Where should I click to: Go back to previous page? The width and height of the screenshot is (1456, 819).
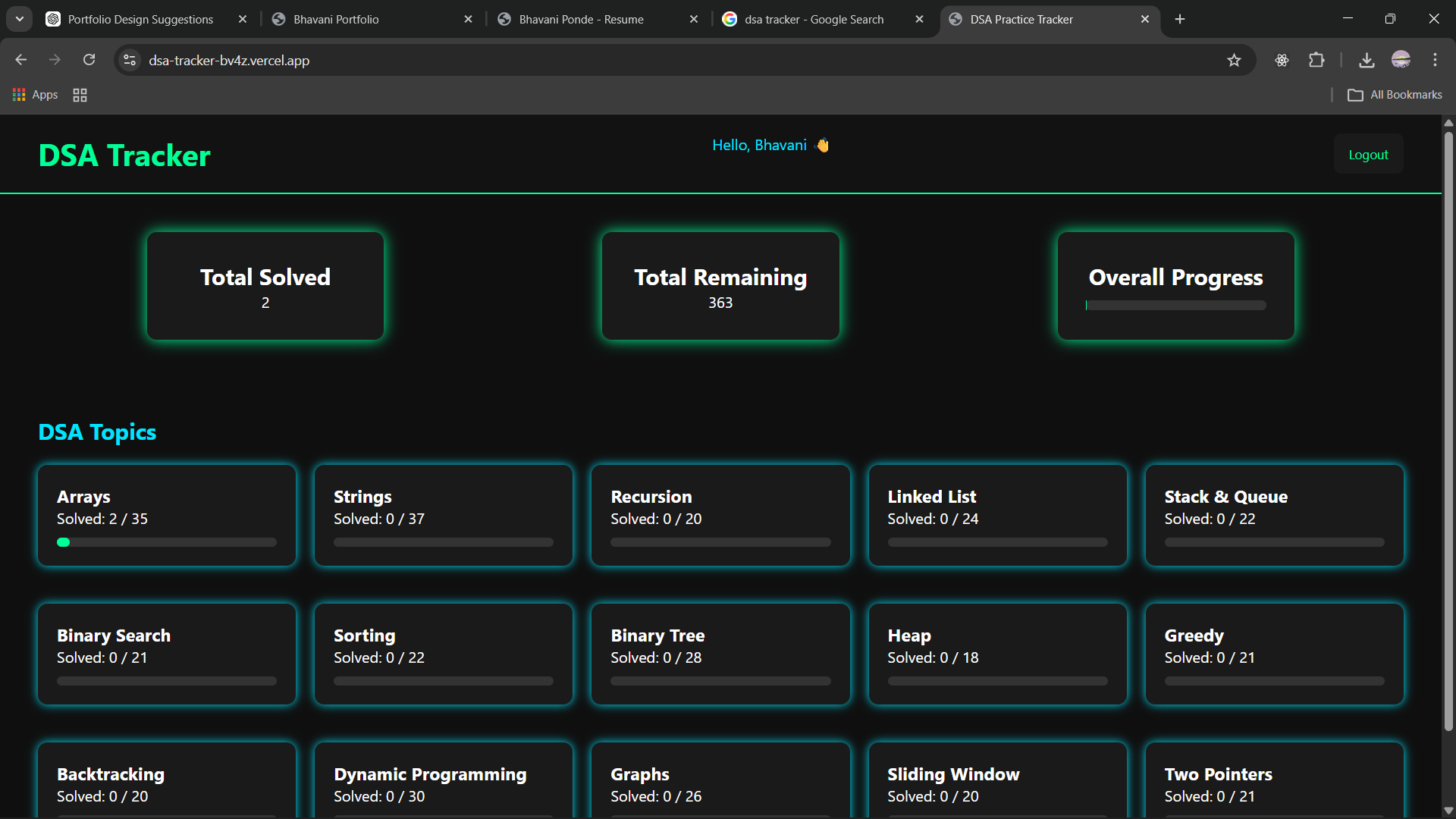point(21,60)
